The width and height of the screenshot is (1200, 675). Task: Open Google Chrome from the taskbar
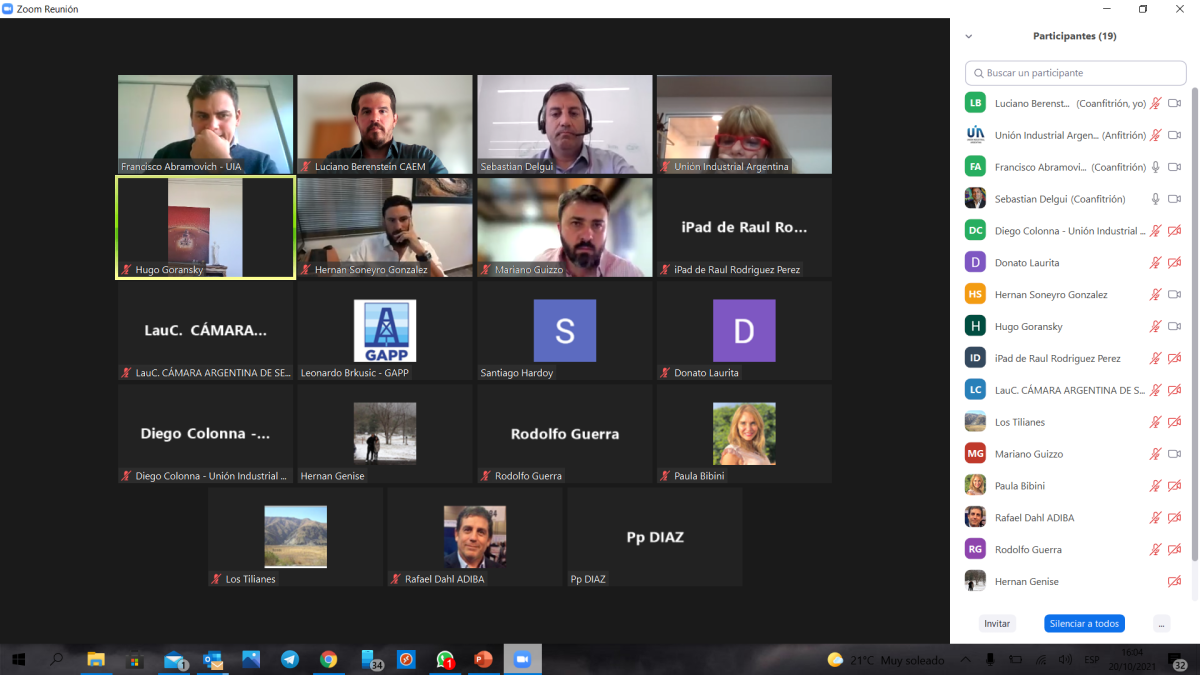328,659
